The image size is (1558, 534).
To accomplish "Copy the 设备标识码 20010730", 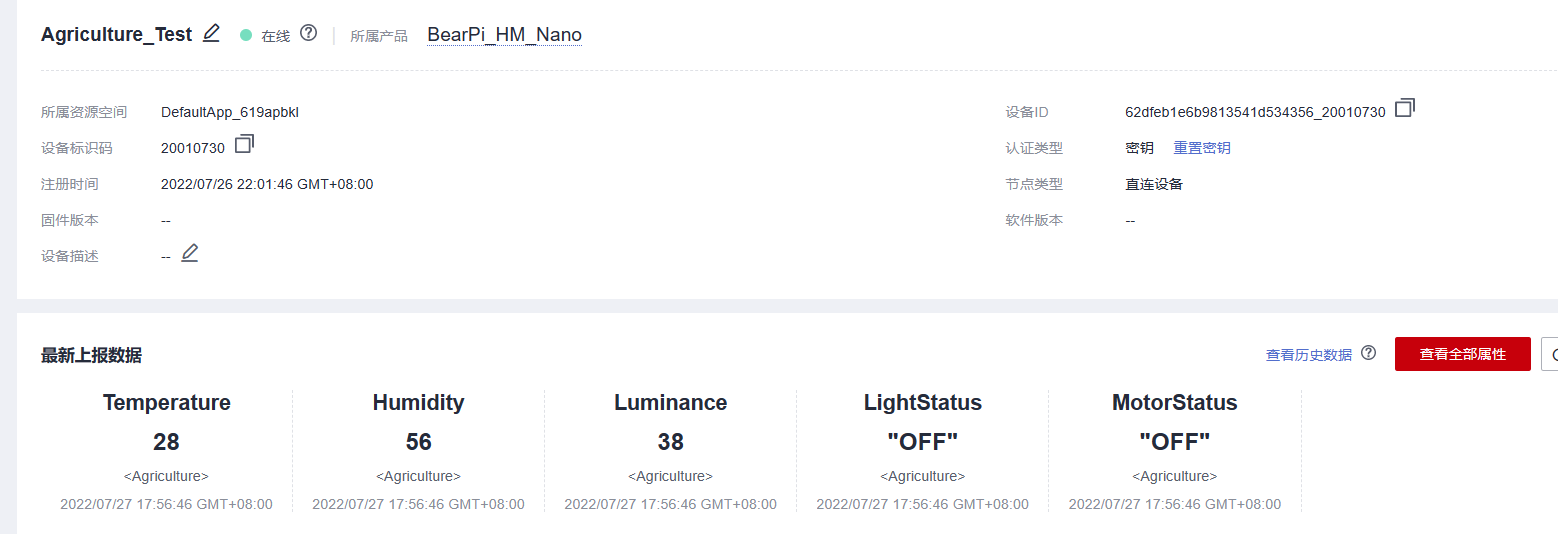I will click(245, 145).
